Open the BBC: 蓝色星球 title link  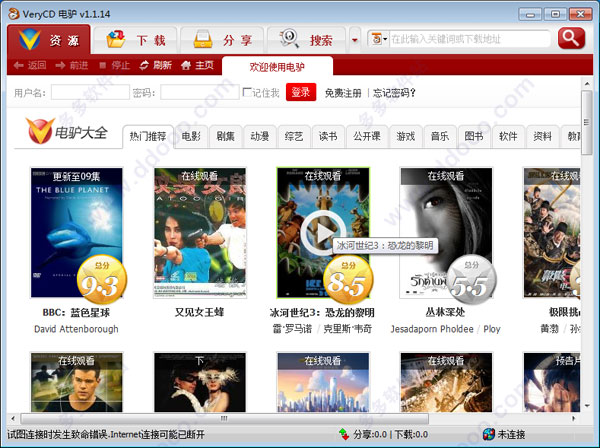click(76, 313)
